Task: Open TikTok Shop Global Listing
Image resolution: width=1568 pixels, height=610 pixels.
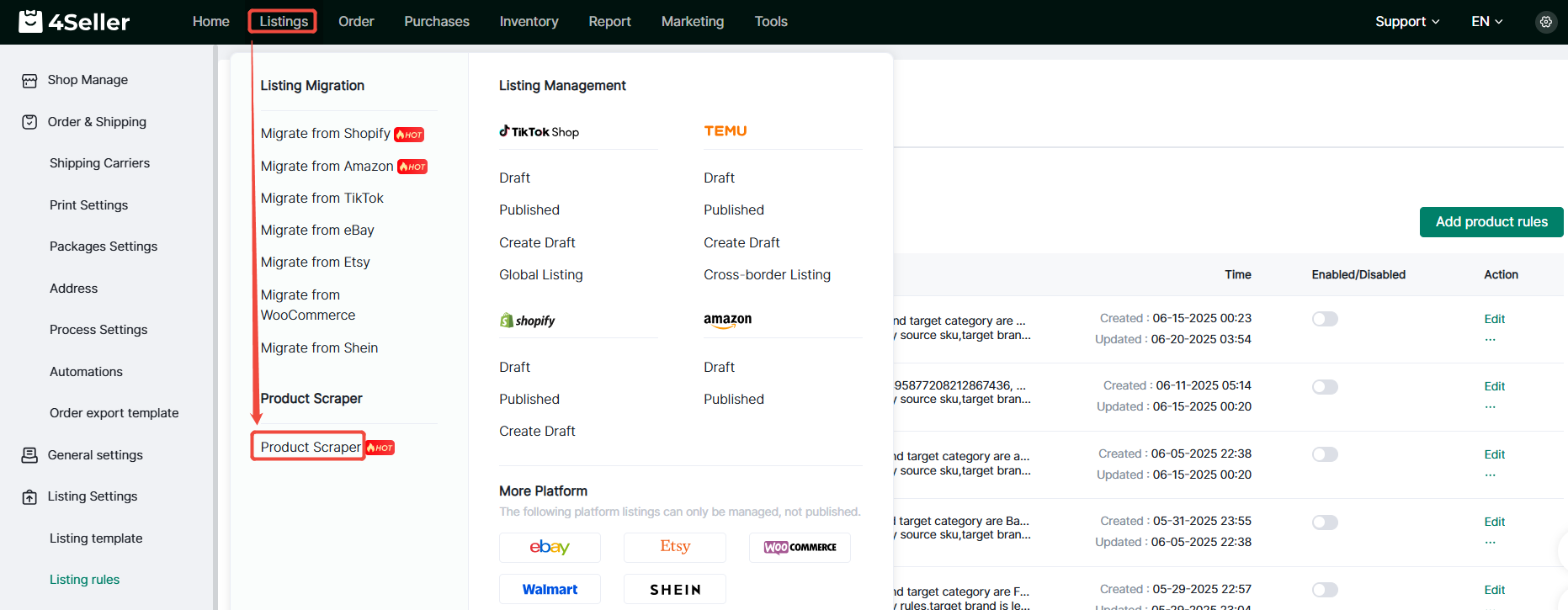Action: 540,275
